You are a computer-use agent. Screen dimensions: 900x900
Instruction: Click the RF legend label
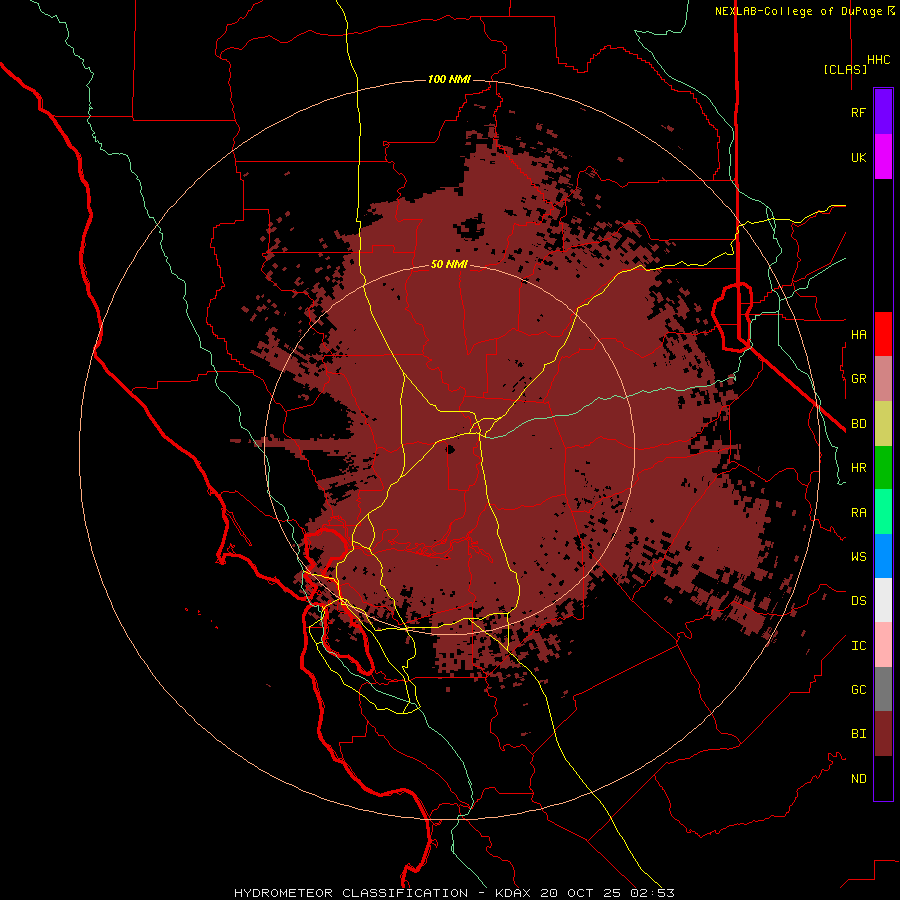click(x=859, y=112)
